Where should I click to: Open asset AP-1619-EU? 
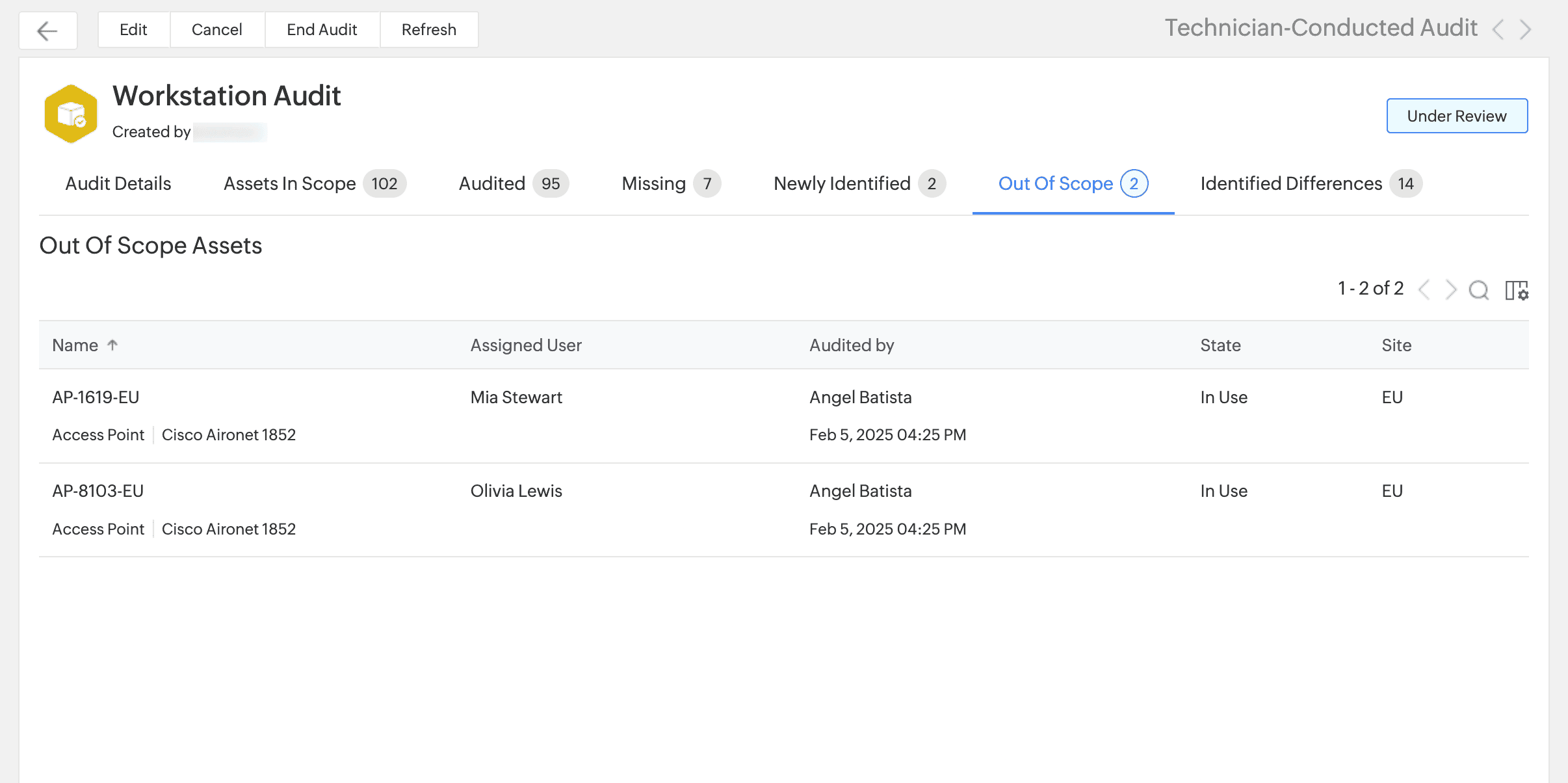pyautogui.click(x=96, y=397)
